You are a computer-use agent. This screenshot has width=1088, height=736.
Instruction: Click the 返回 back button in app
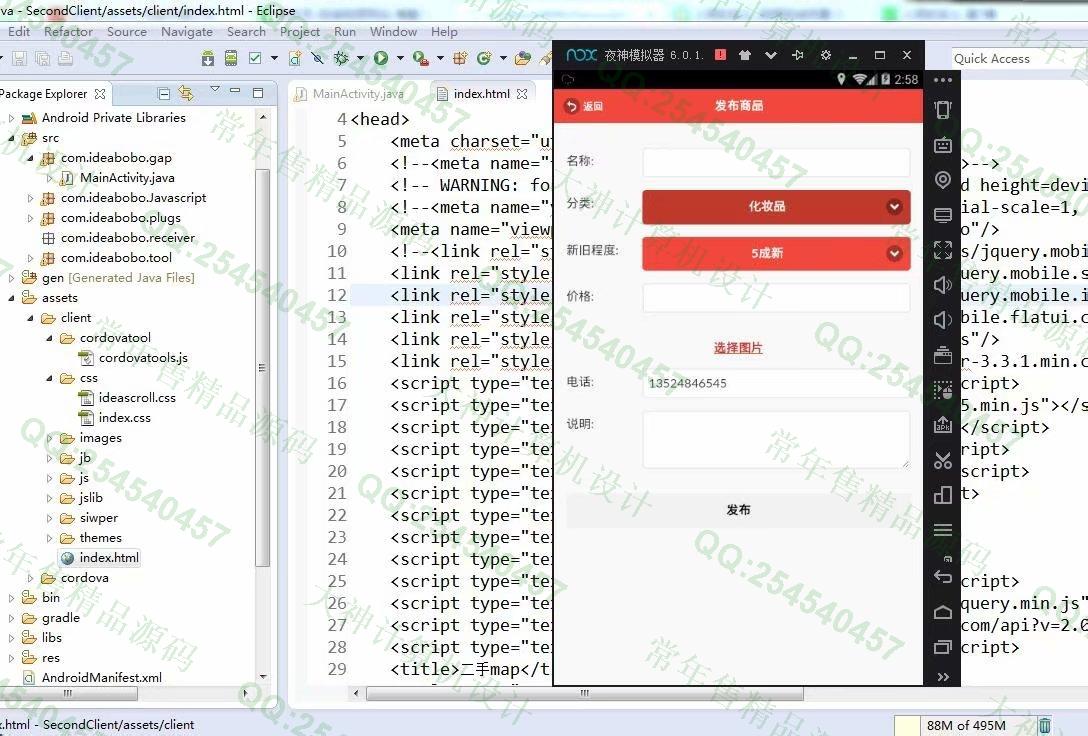point(584,106)
